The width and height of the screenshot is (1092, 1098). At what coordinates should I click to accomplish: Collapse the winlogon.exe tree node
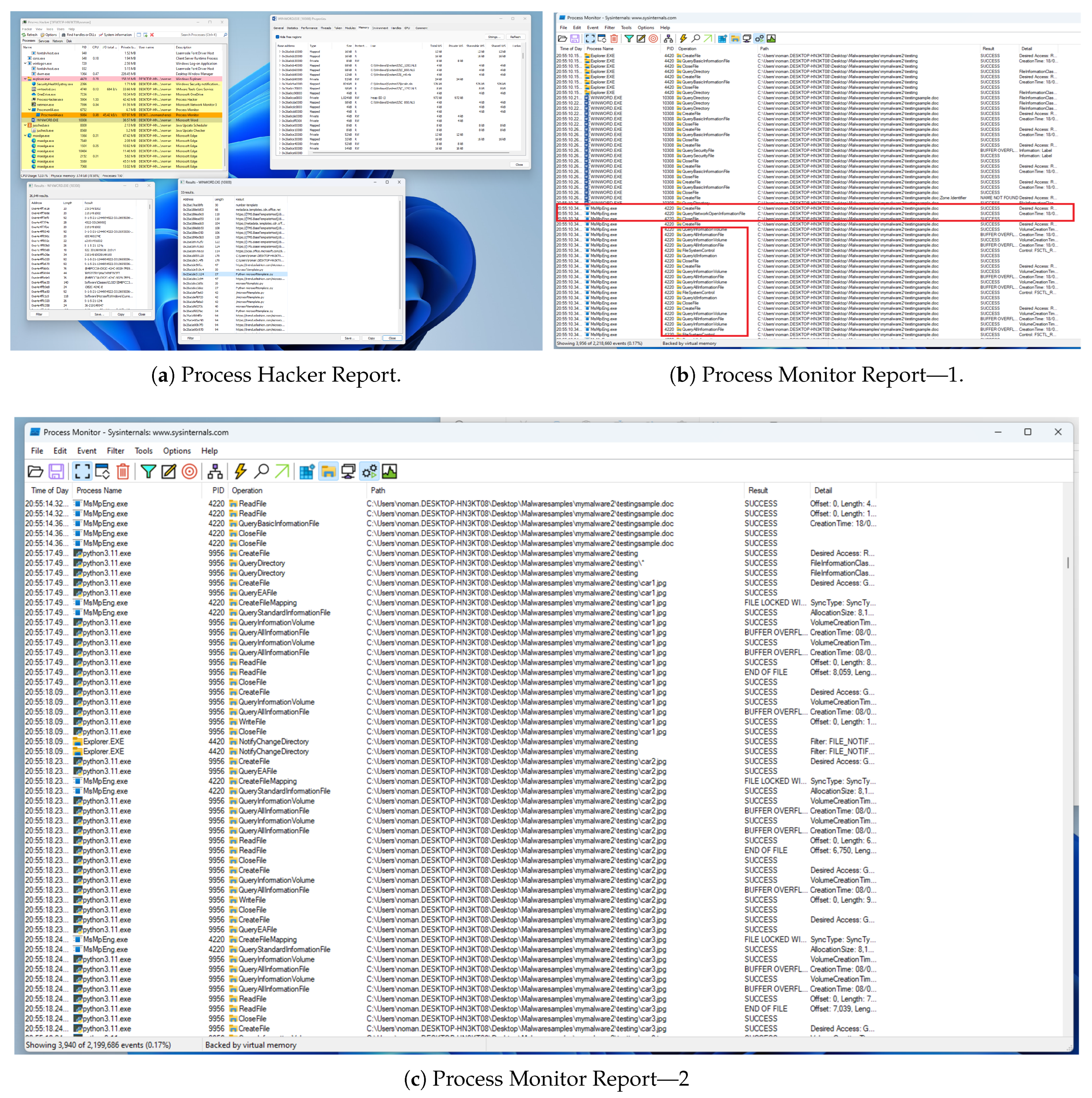(24, 64)
